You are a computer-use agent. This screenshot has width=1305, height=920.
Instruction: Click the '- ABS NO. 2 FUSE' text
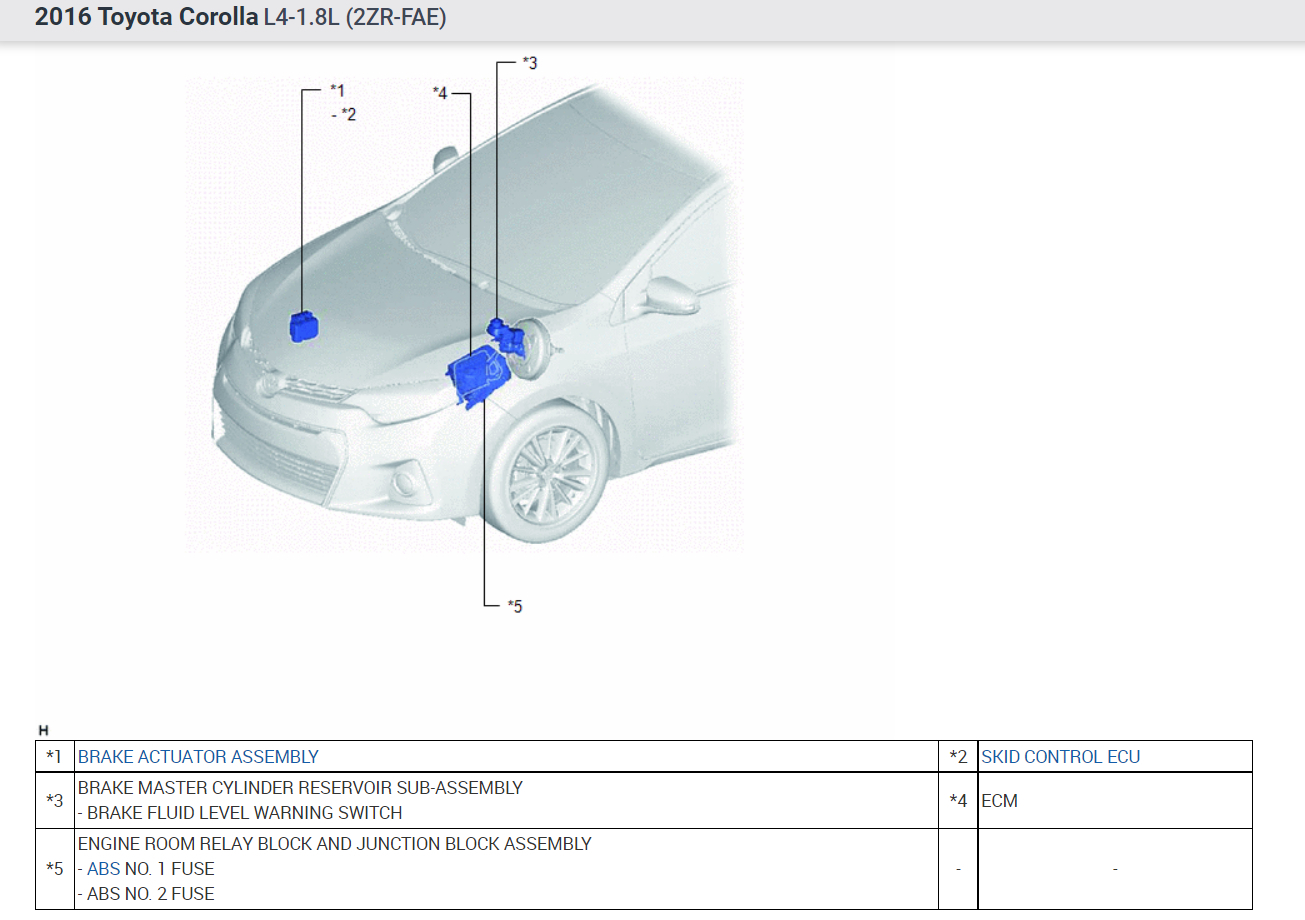[146, 894]
